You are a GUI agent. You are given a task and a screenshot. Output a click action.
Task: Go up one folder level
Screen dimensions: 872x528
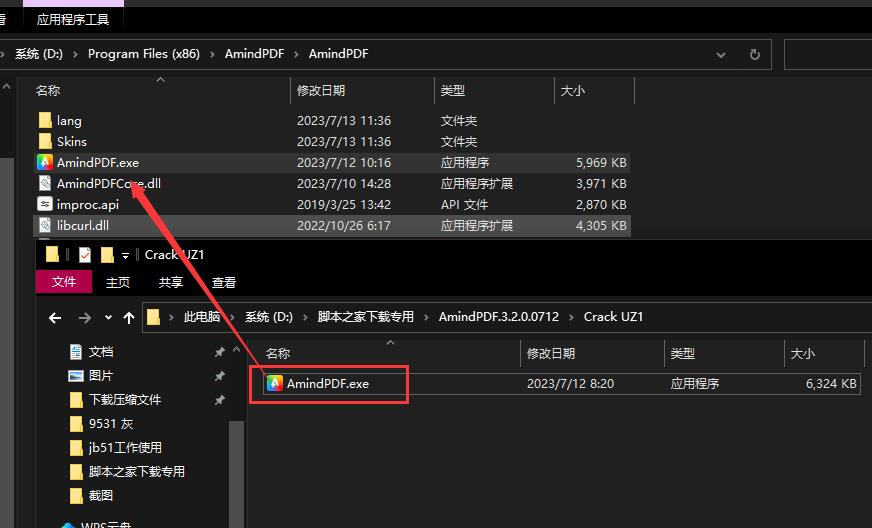coord(129,318)
